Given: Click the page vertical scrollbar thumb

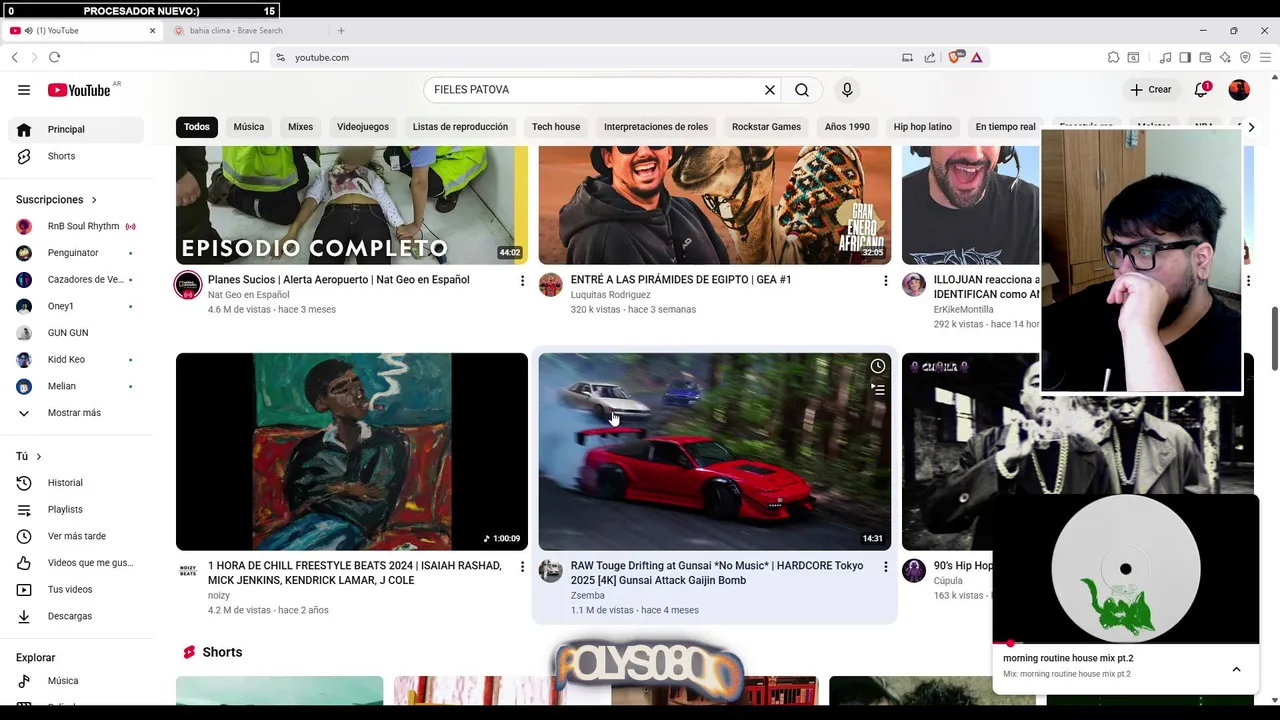Looking at the screenshot, I should point(1275,338).
